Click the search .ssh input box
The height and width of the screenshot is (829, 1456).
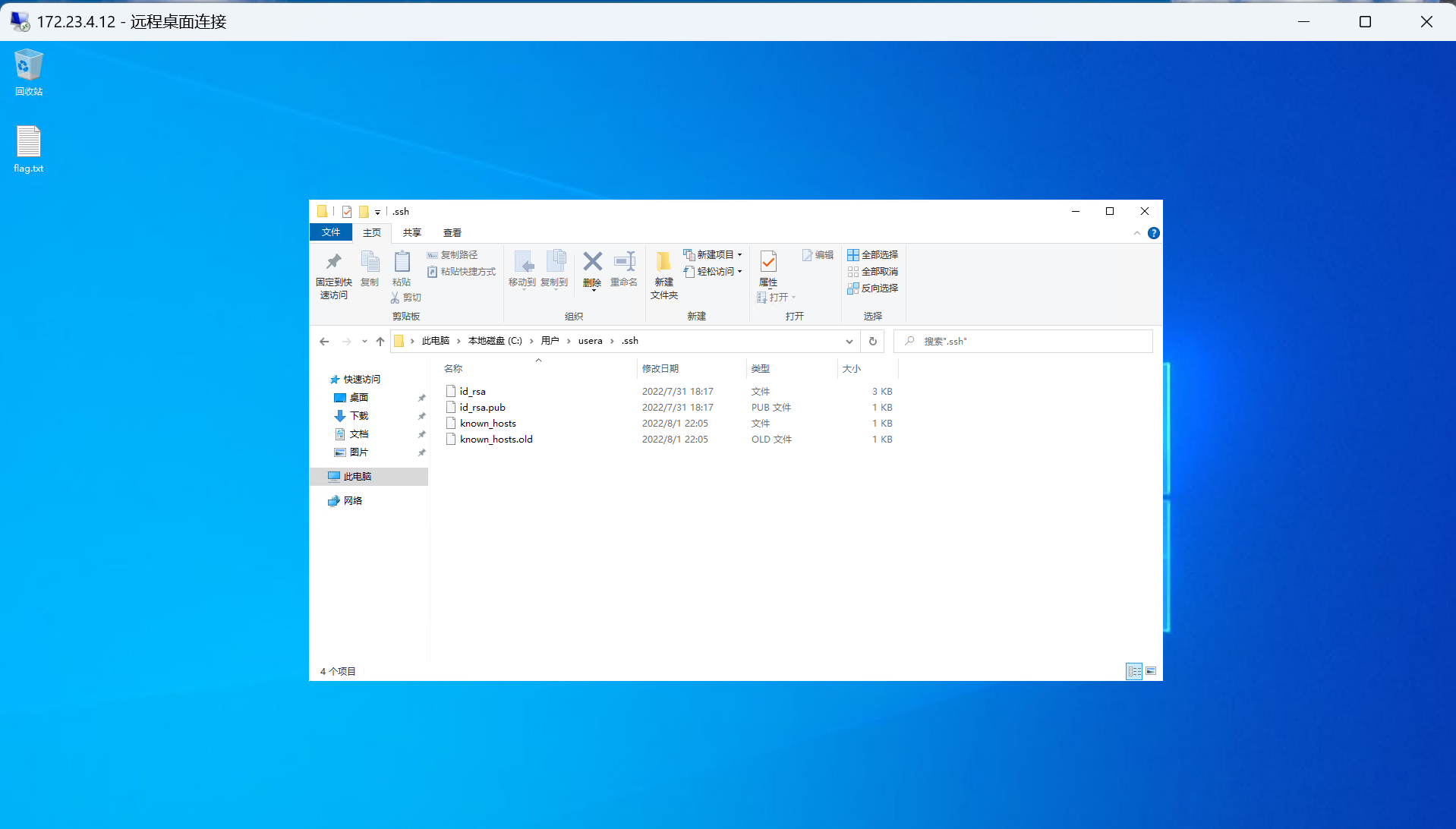(x=1023, y=342)
